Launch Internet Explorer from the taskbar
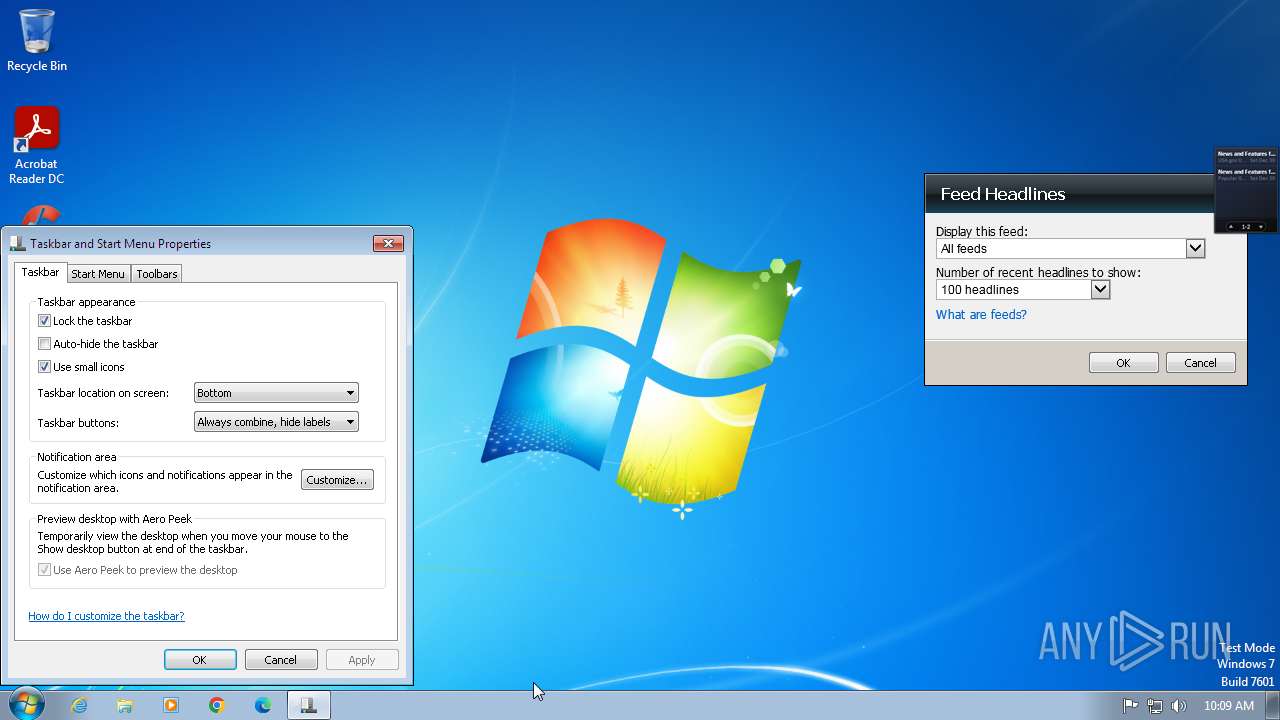This screenshot has width=1280, height=720. (79, 705)
